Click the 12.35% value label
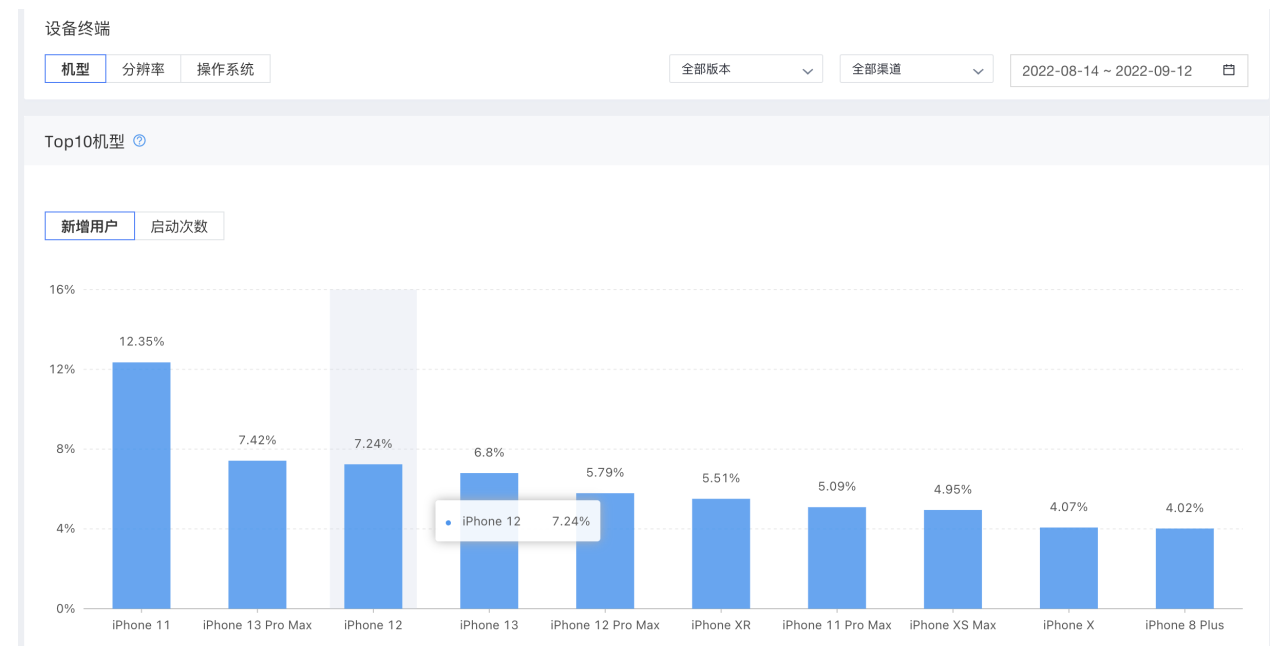The width and height of the screenshot is (1270, 646). tap(141, 342)
